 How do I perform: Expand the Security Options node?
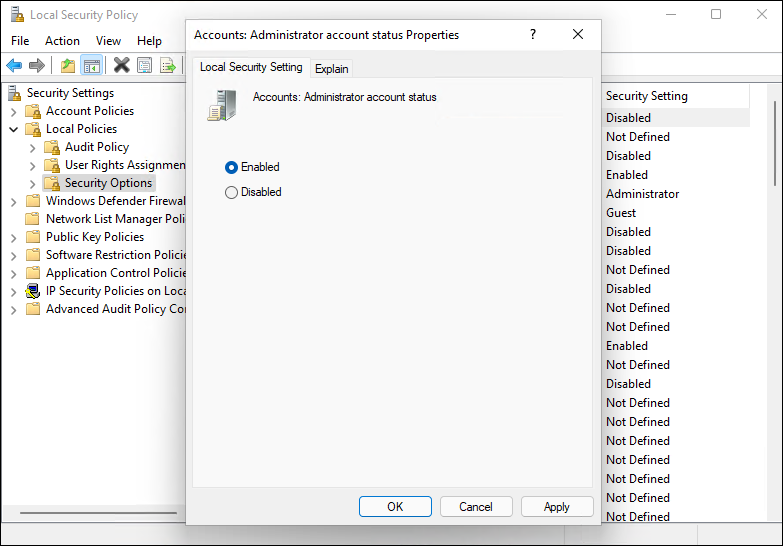(x=32, y=184)
